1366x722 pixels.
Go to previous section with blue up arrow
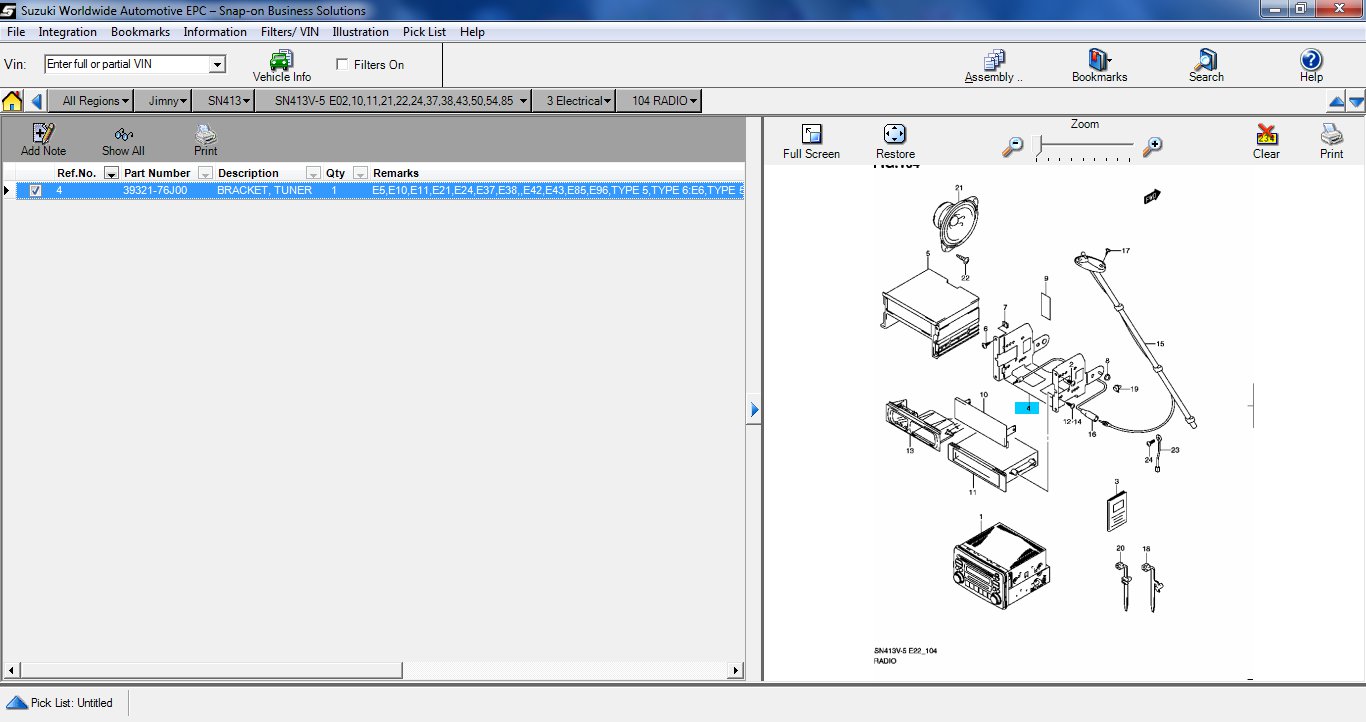point(1336,101)
